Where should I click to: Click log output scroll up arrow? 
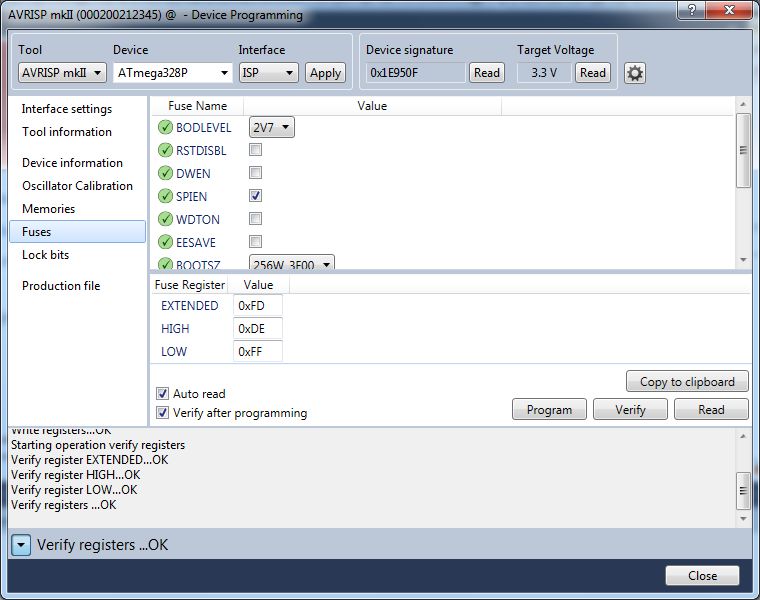(743, 436)
